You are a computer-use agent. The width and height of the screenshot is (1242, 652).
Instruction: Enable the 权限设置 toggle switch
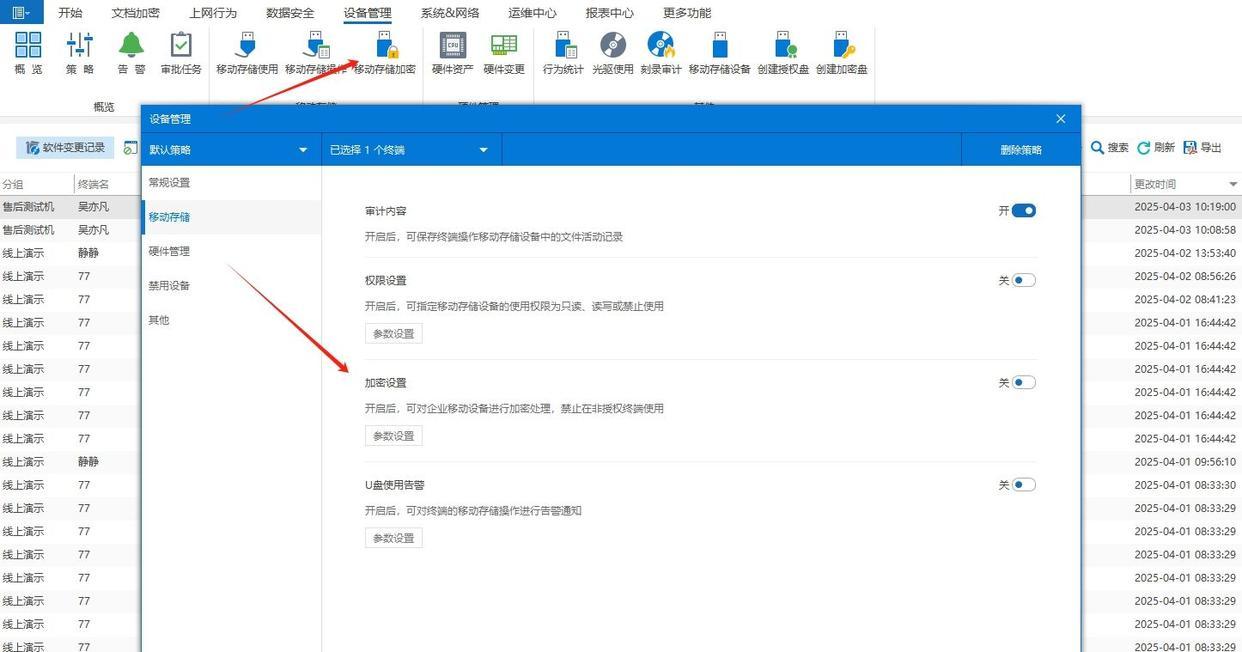[x=1023, y=281]
